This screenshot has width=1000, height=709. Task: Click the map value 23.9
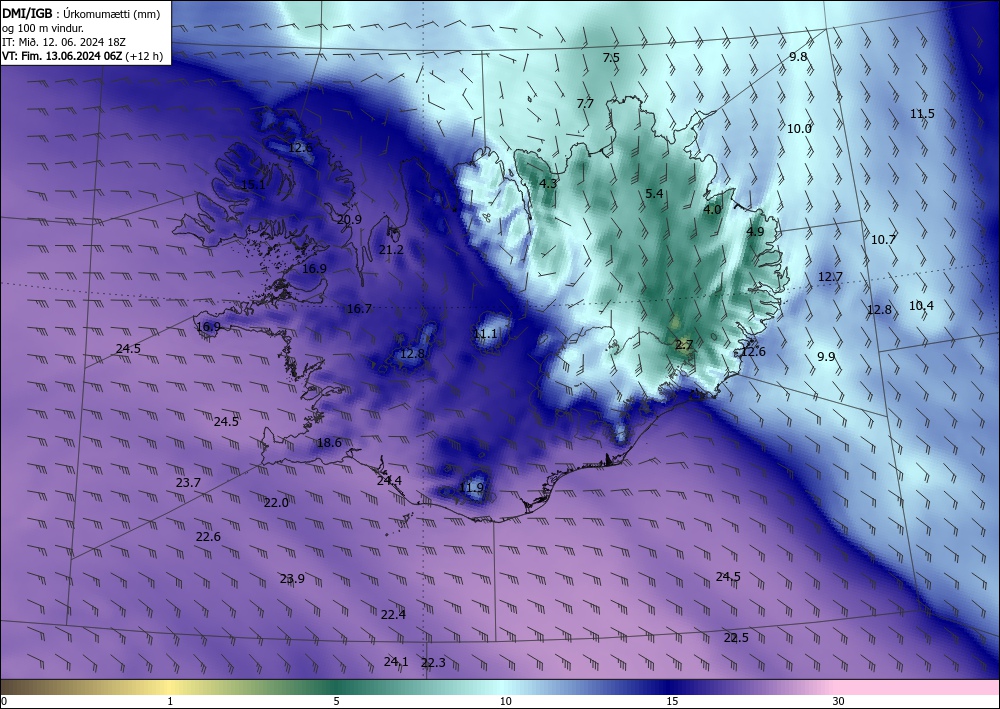click(292, 580)
